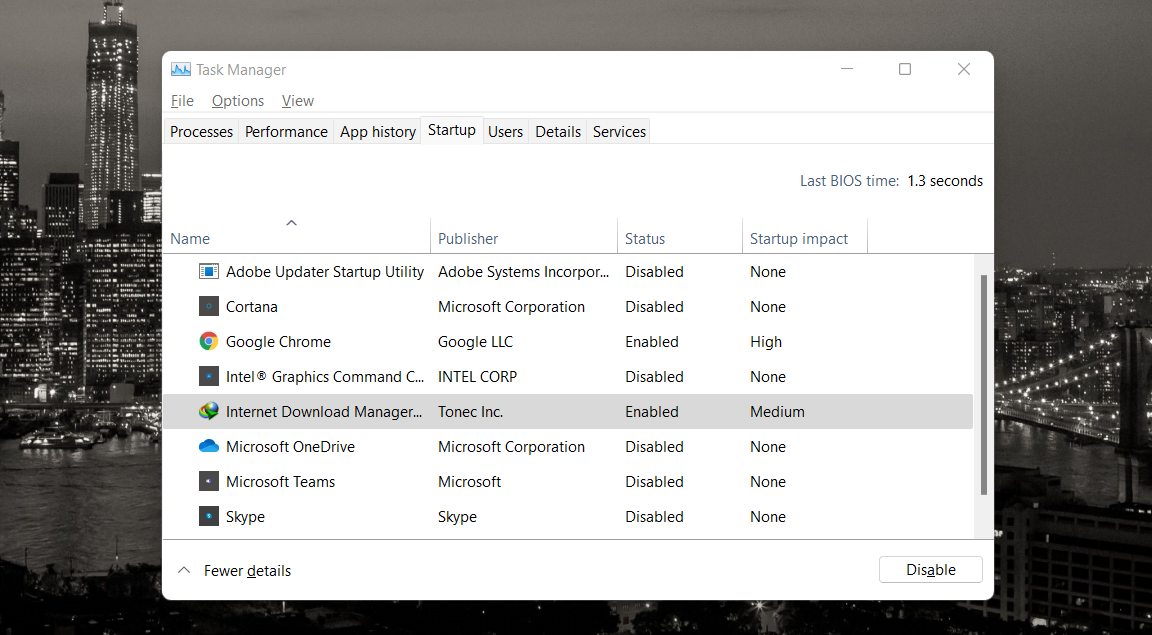This screenshot has height=635, width=1152.
Task: Click the Task Manager title bar icon
Action: [181, 70]
